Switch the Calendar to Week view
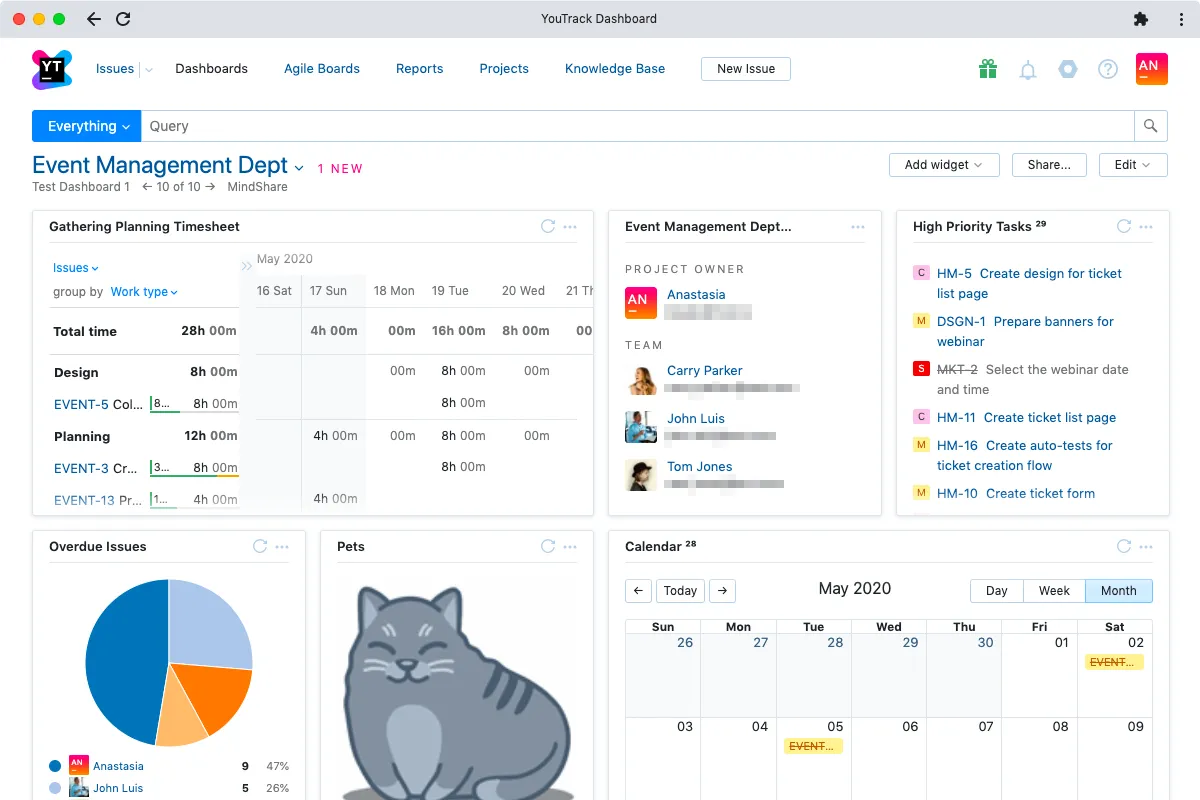Viewport: 1200px width, 800px height. tap(1053, 591)
